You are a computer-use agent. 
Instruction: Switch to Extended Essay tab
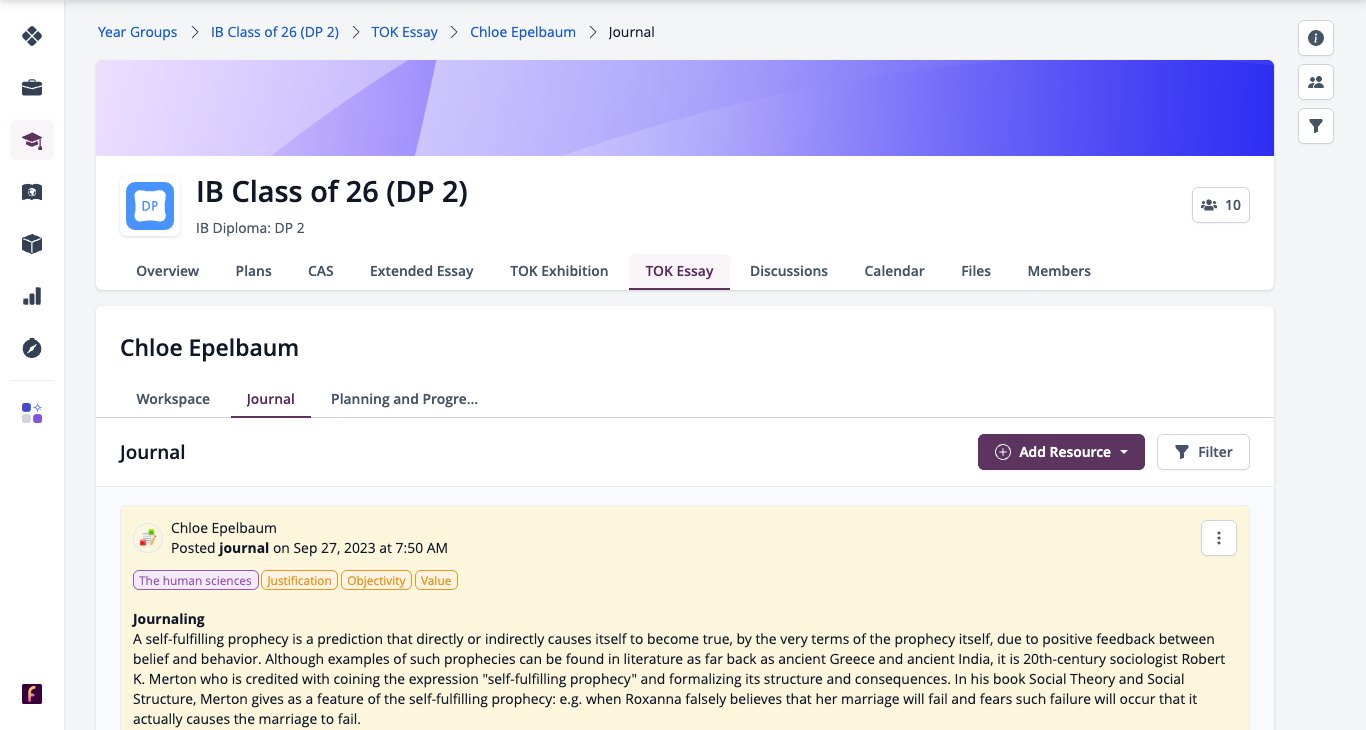click(x=422, y=271)
